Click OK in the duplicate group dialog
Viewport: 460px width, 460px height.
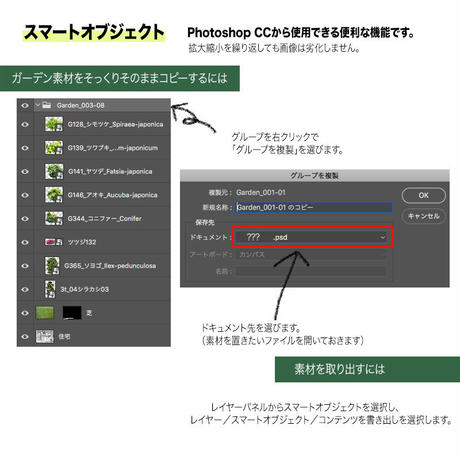coord(423,195)
